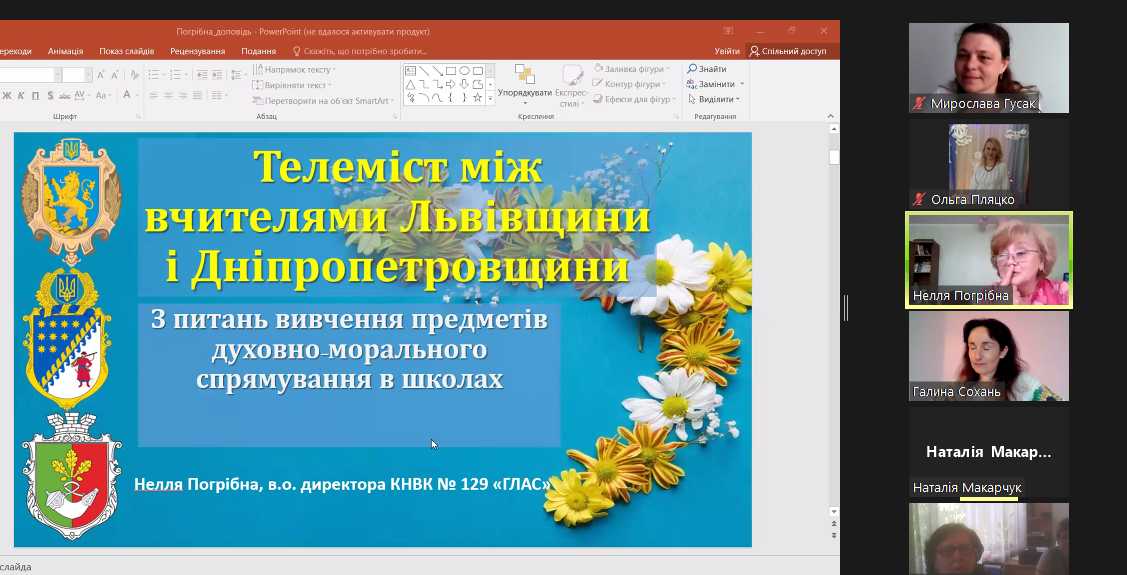Image resolution: width=1127 pixels, height=575 pixels.
Task: Open Контур фігури outline color
Action: click(x=630, y=84)
